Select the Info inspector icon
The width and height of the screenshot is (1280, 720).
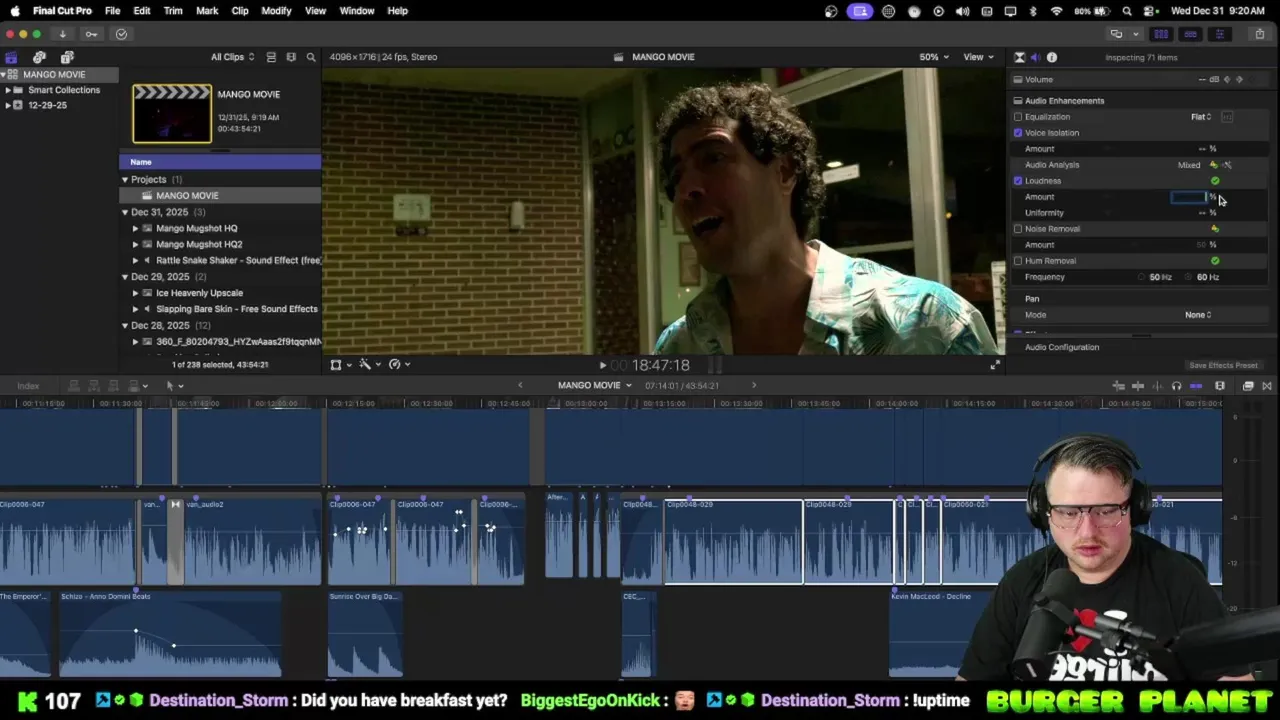1052,57
